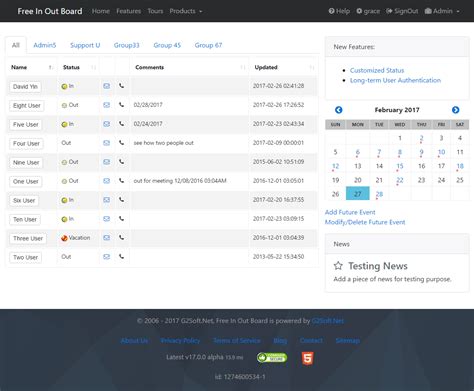This screenshot has width=474, height=391.
Task: Toggle Five User's In status
Action: (68, 124)
